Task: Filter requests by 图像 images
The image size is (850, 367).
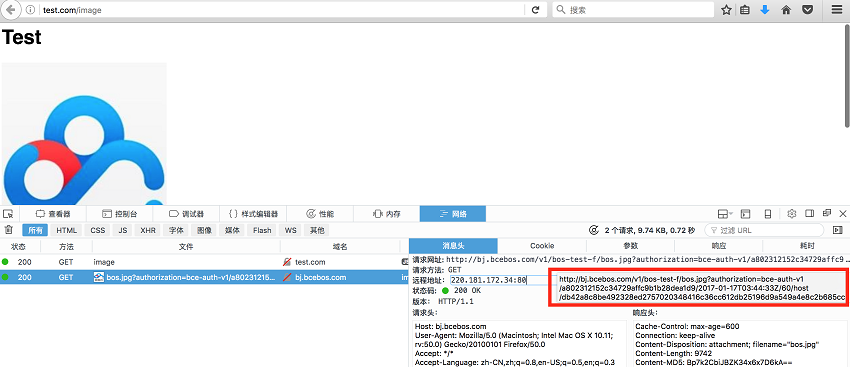Action: click(204, 230)
